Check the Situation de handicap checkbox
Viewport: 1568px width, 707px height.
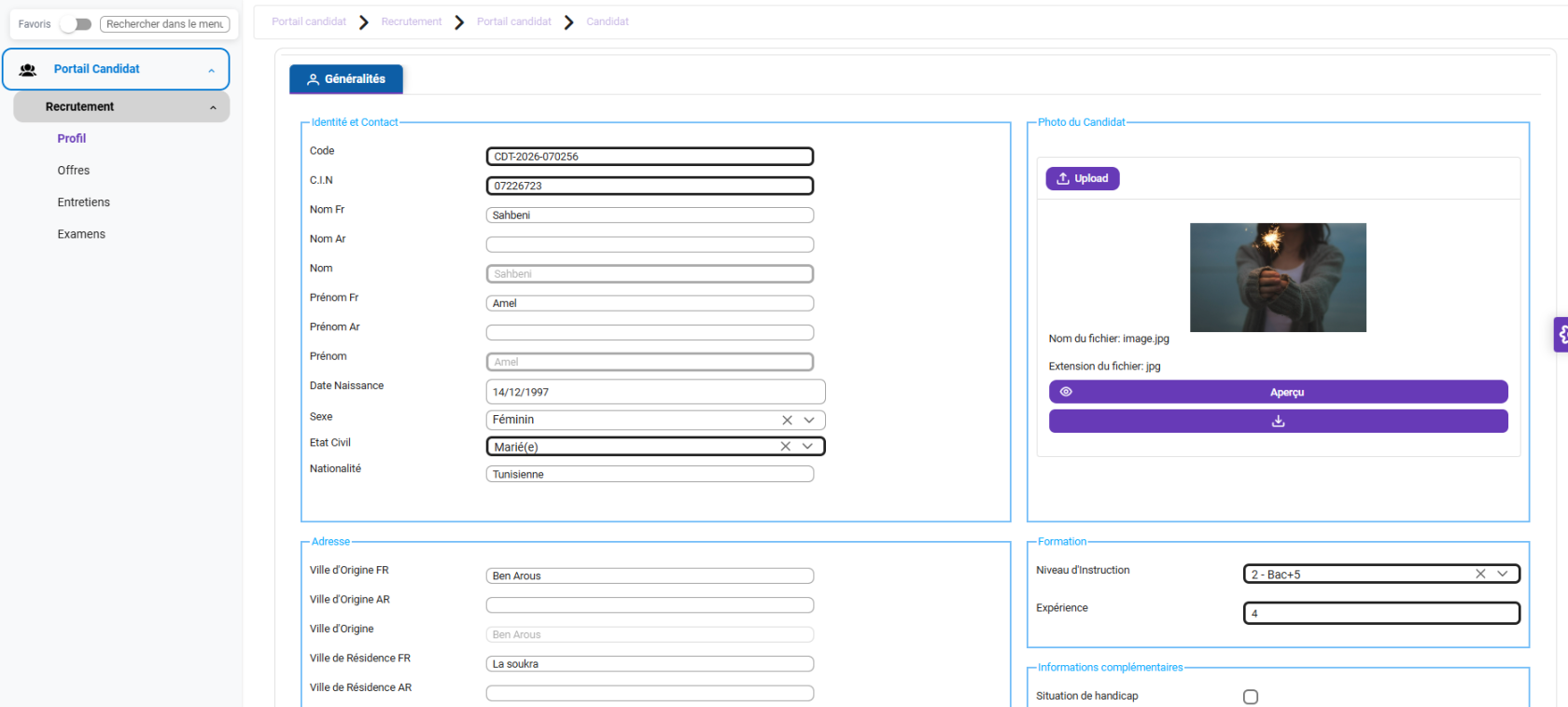1251,697
